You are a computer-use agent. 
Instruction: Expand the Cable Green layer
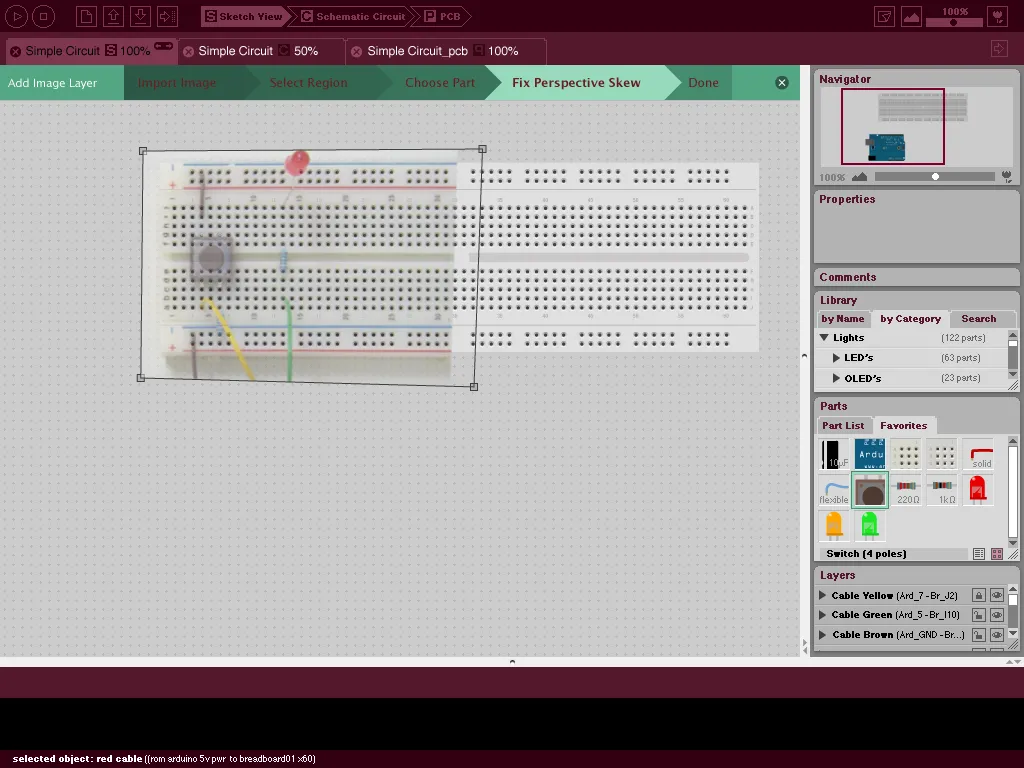[823, 615]
